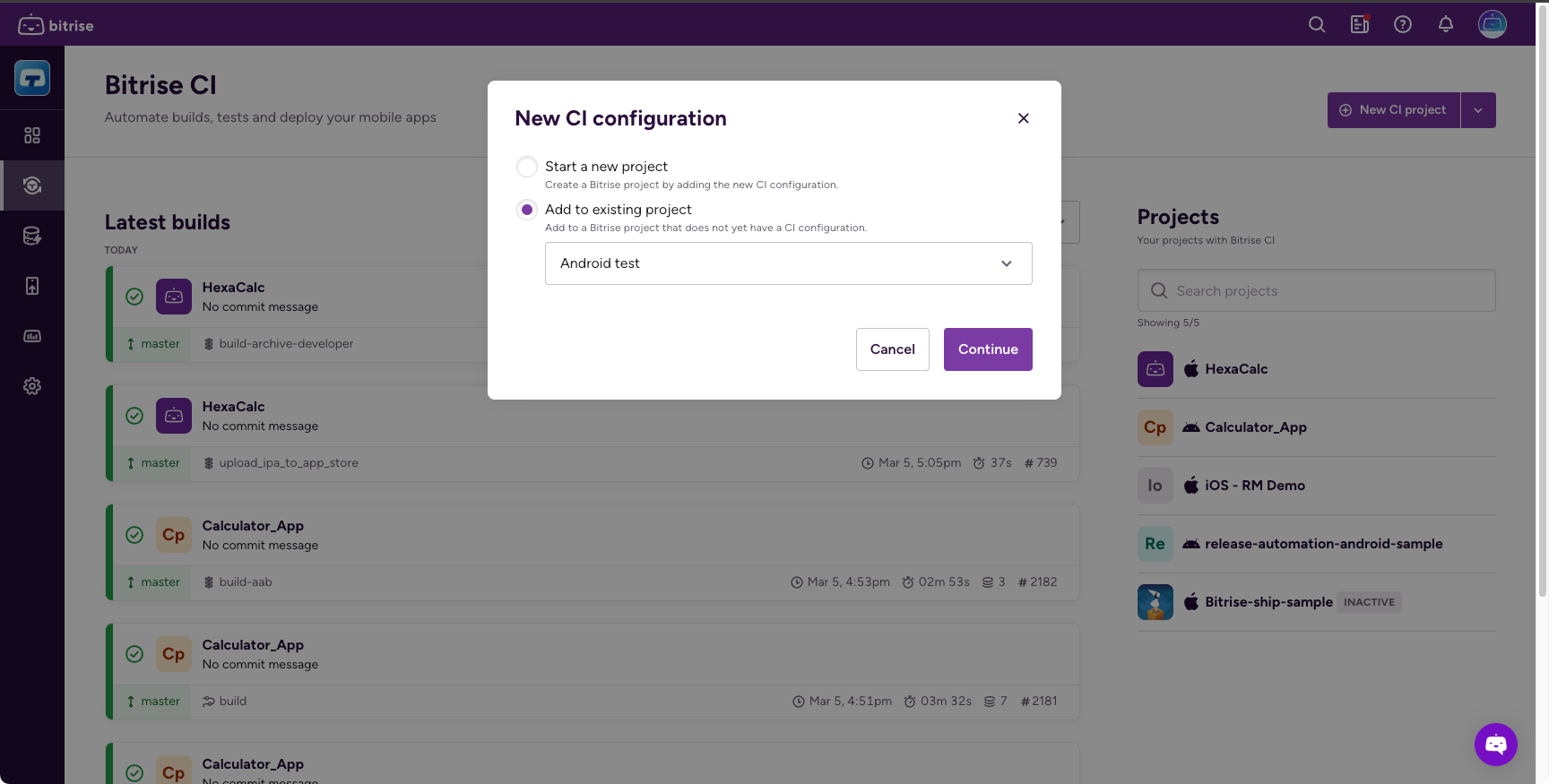This screenshot has height=784, width=1549.
Task: Cancel the New CI configuration dialog
Action: click(892, 349)
